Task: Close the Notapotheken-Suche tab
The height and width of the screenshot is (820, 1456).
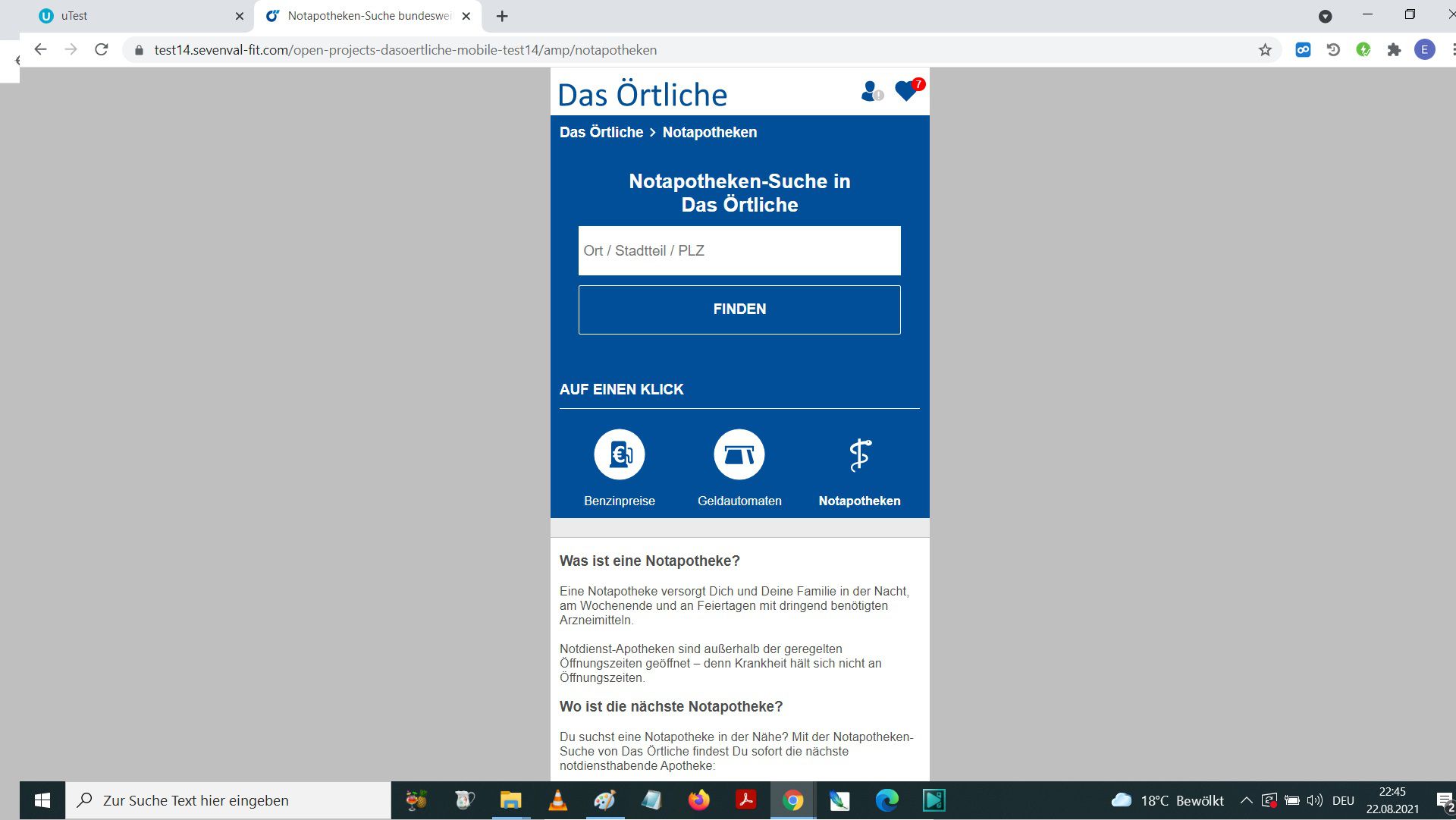Action: click(x=466, y=16)
